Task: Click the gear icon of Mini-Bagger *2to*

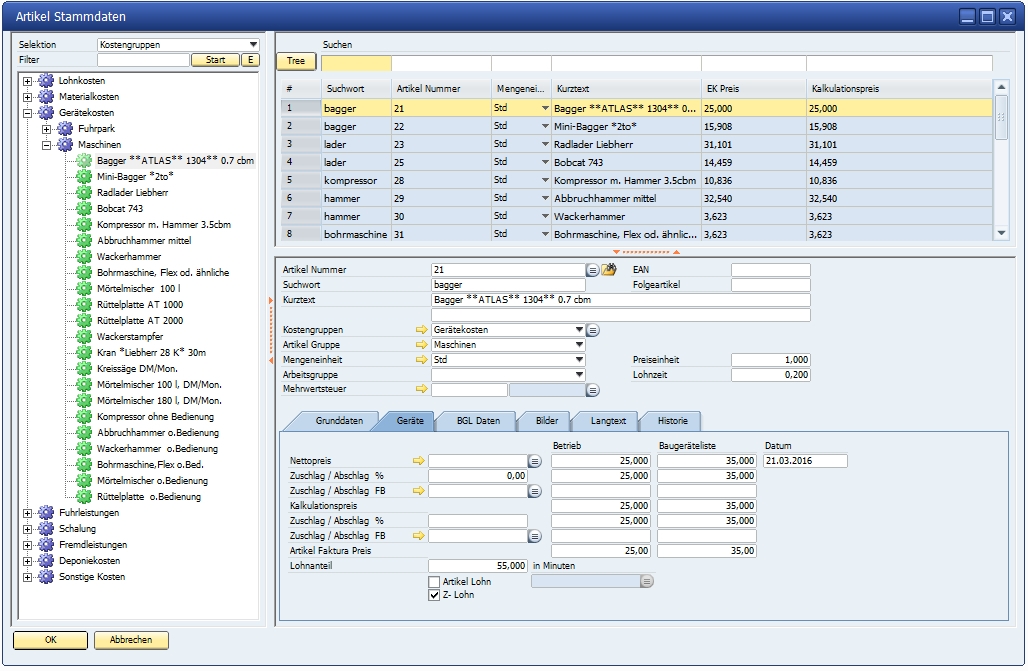Action: click(84, 176)
